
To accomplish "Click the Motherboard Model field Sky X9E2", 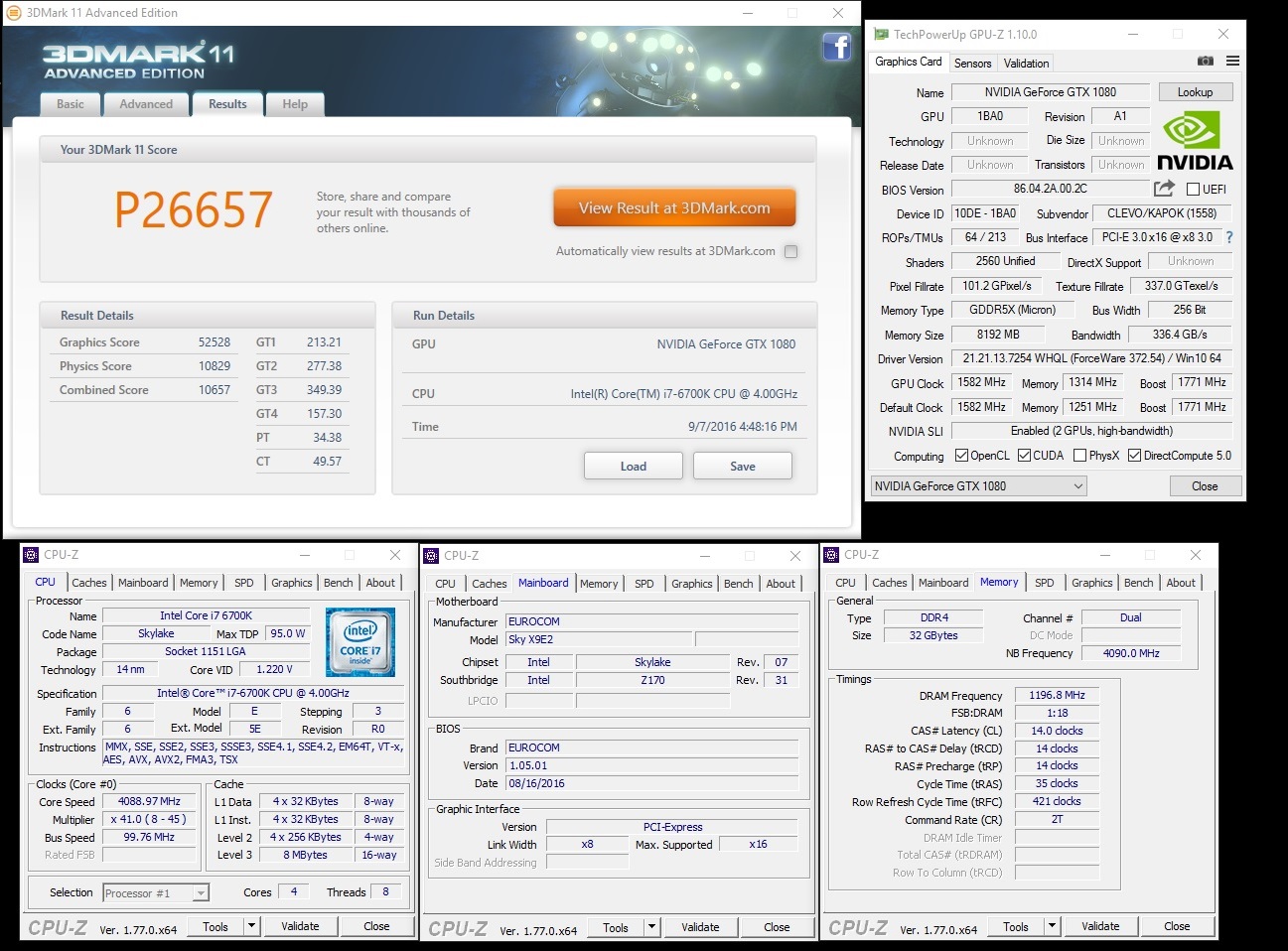I will (x=599, y=639).
